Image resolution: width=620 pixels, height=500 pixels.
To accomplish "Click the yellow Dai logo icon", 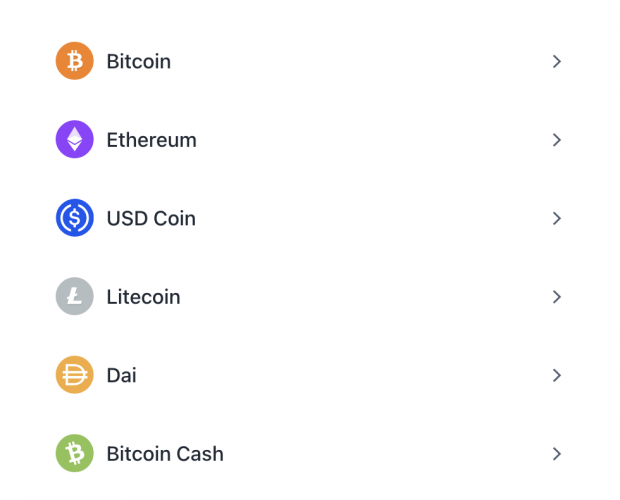I will pos(74,375).
